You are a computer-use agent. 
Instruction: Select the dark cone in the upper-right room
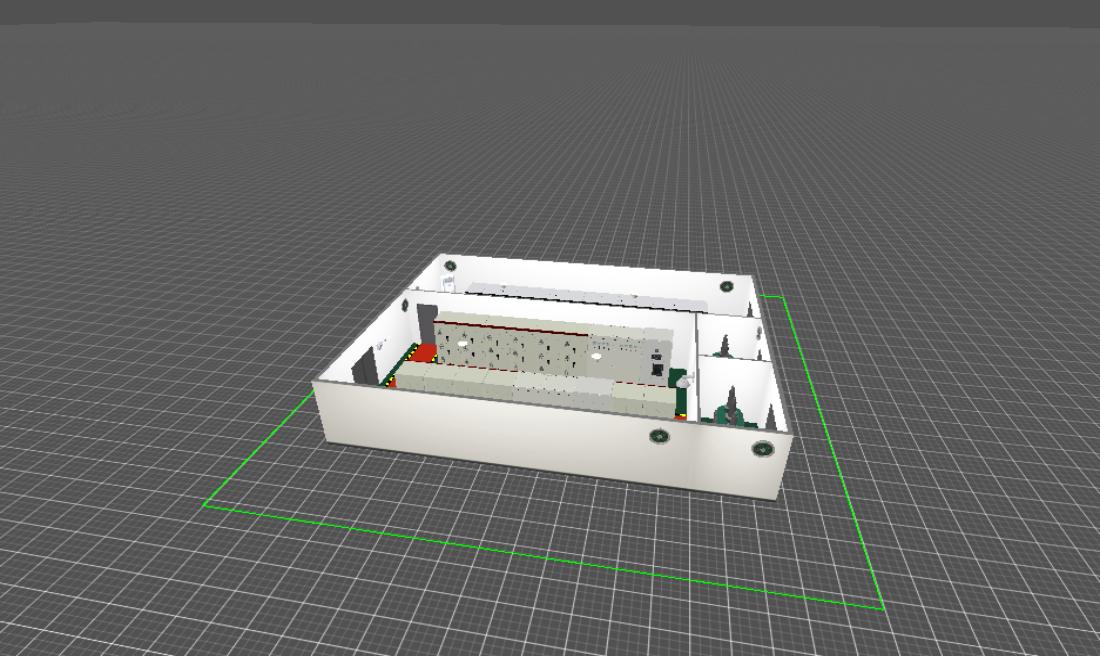pyautogui.click(x=723, y=346)
